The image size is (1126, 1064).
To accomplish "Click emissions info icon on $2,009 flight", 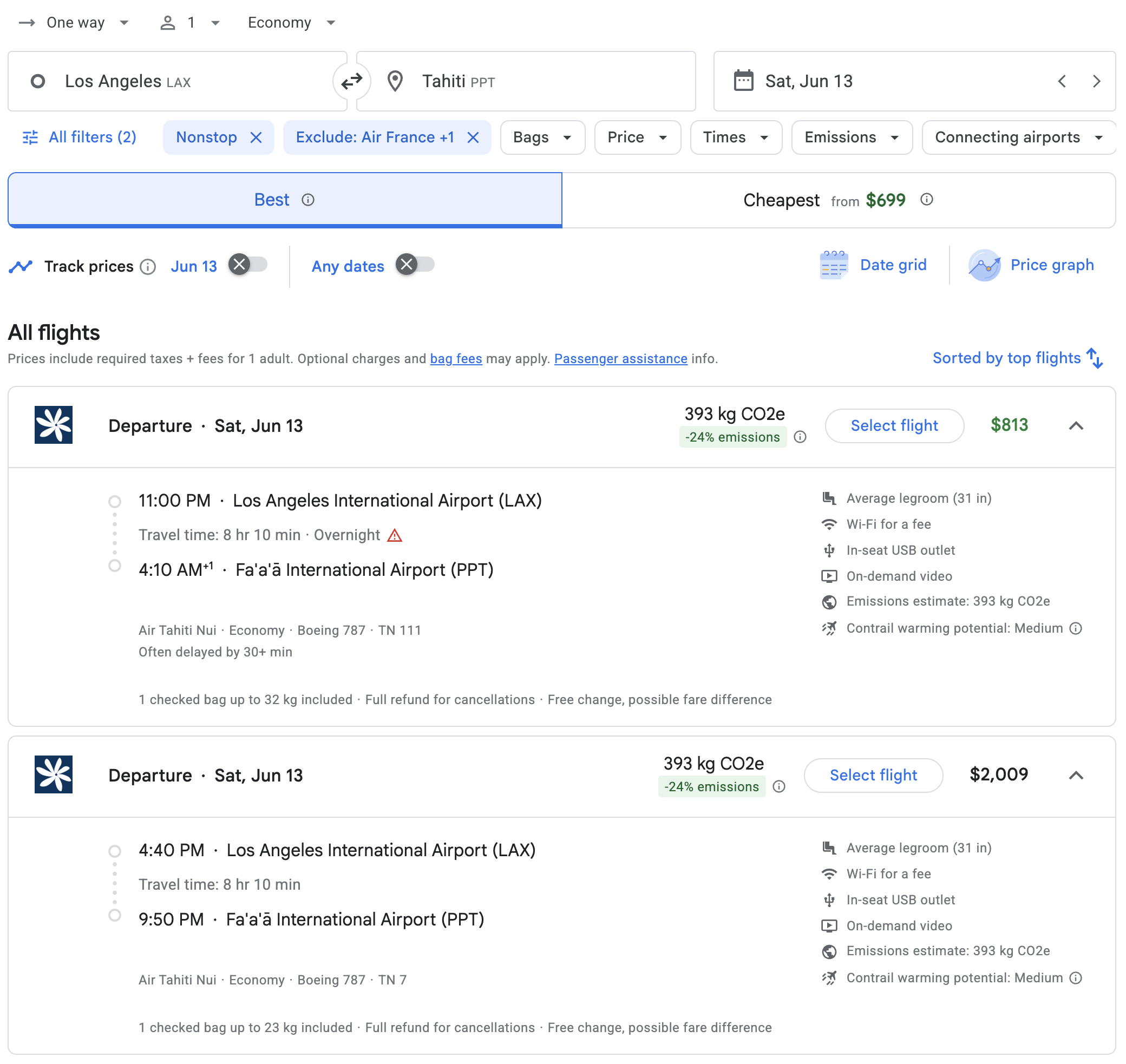I will (779, 786).
